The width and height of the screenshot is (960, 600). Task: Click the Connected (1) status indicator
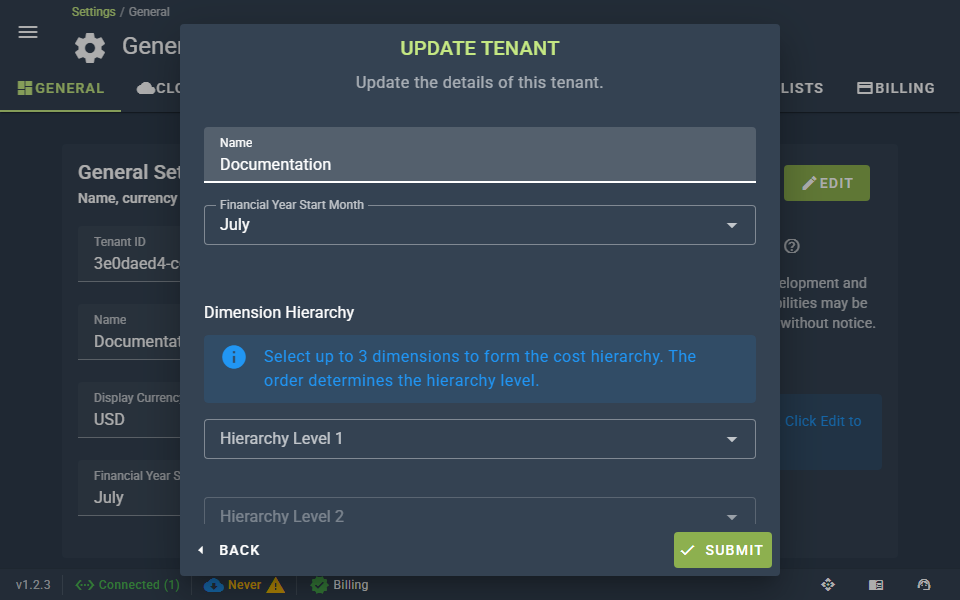(x=127, y=585)
